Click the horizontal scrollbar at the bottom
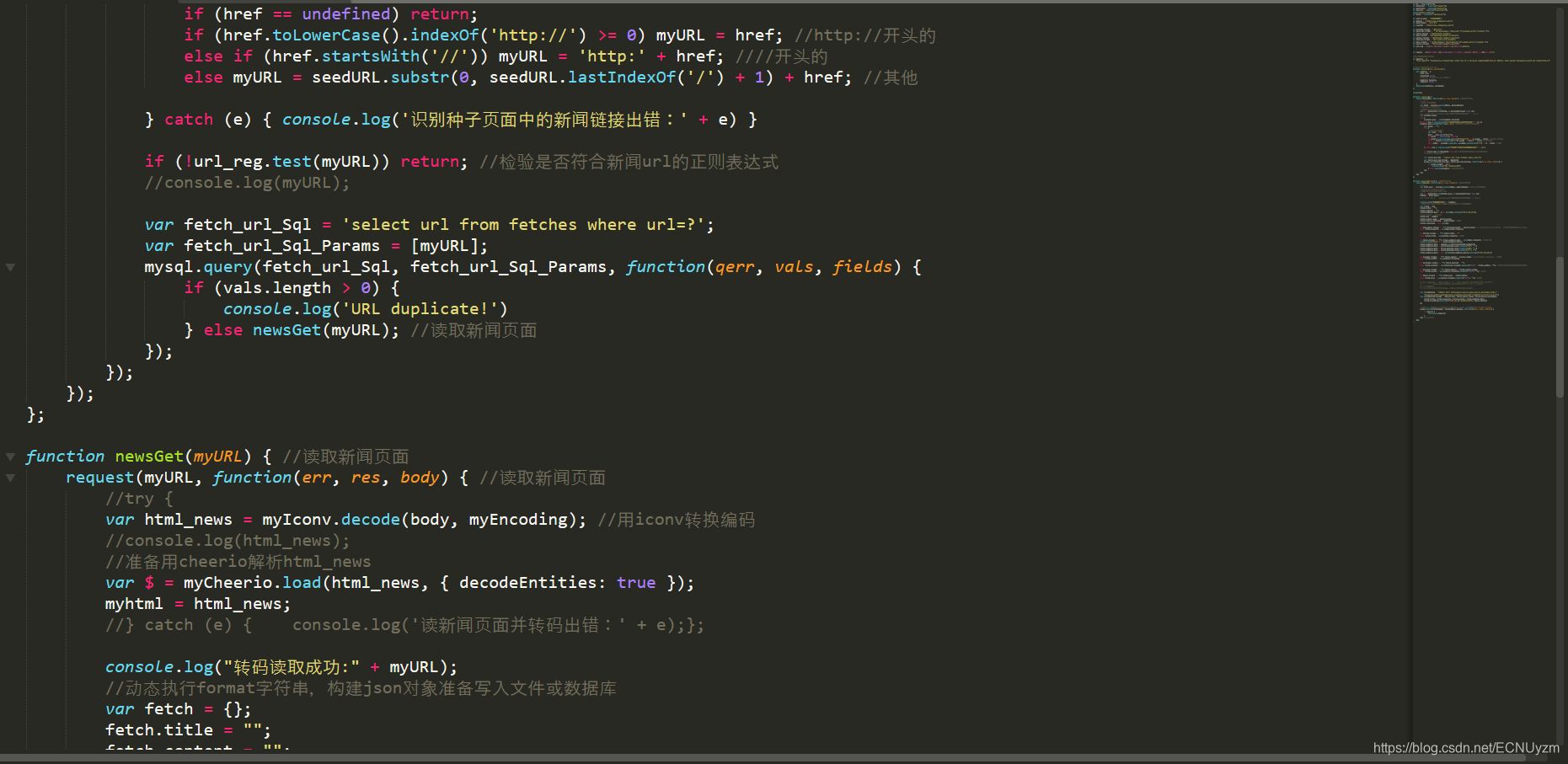The image size is (1568, 764). pyautogui.click(x=763, y=758)
